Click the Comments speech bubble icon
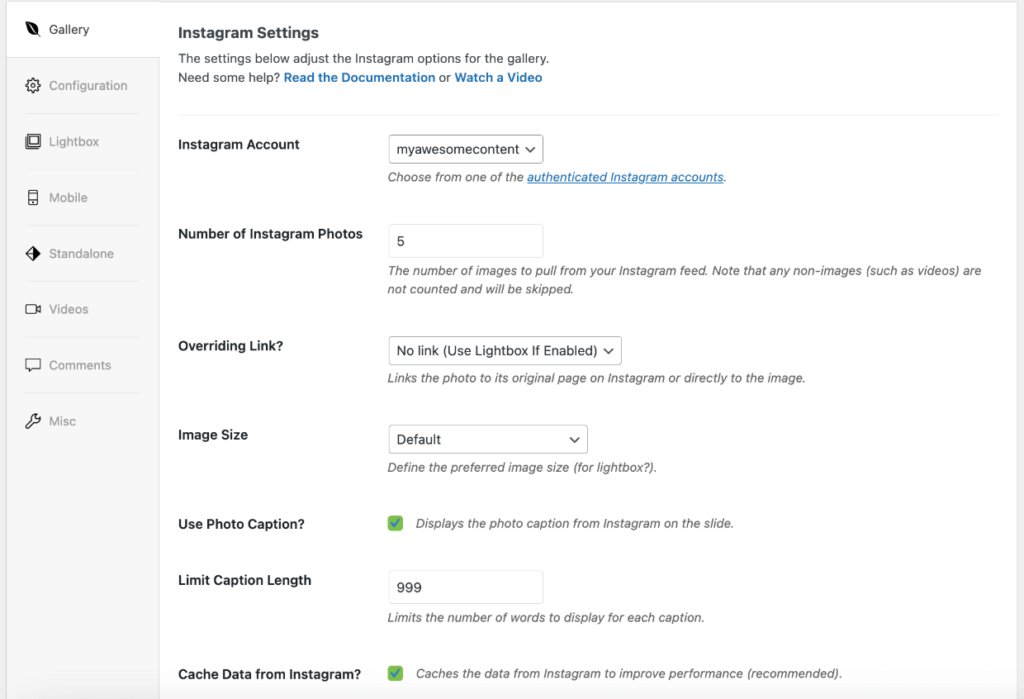The height and width of the screenshot is (699, 1024). tap(33, 365)
